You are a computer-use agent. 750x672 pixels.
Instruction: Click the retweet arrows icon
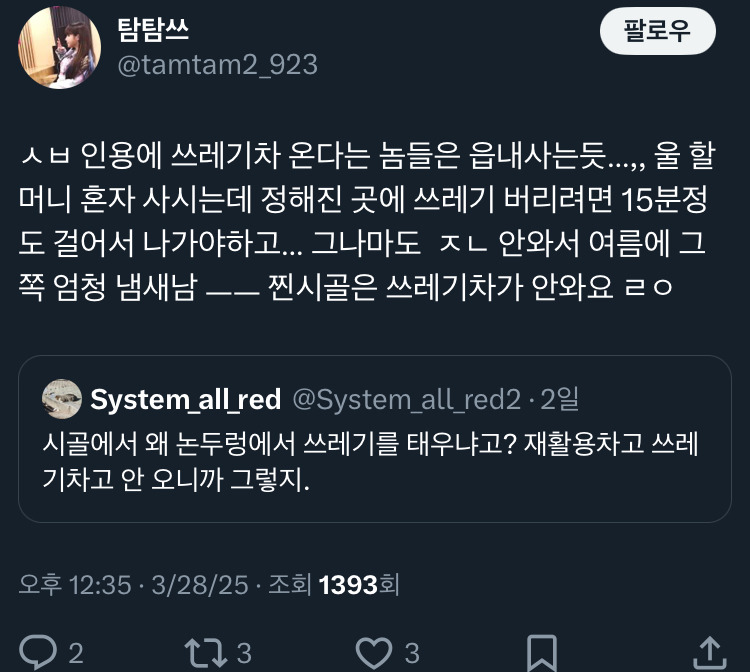tap(206, 652)
